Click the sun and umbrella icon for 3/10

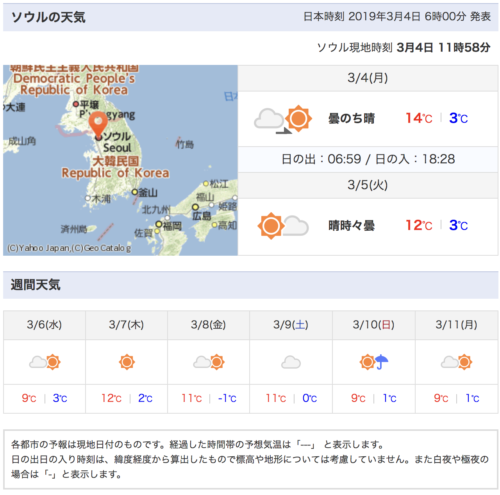point(374,362)
